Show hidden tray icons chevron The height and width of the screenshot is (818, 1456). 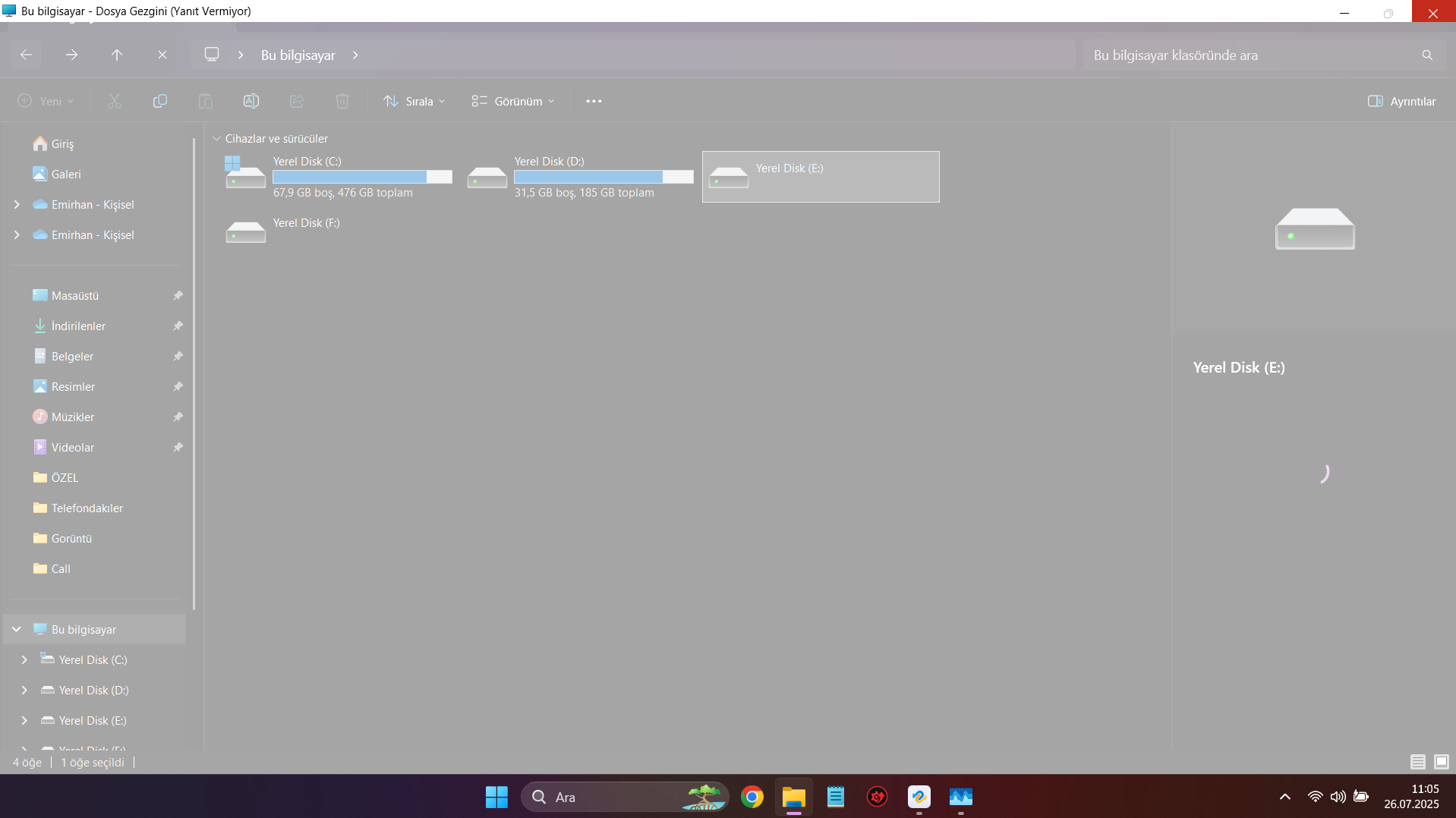coord(1285,797)
